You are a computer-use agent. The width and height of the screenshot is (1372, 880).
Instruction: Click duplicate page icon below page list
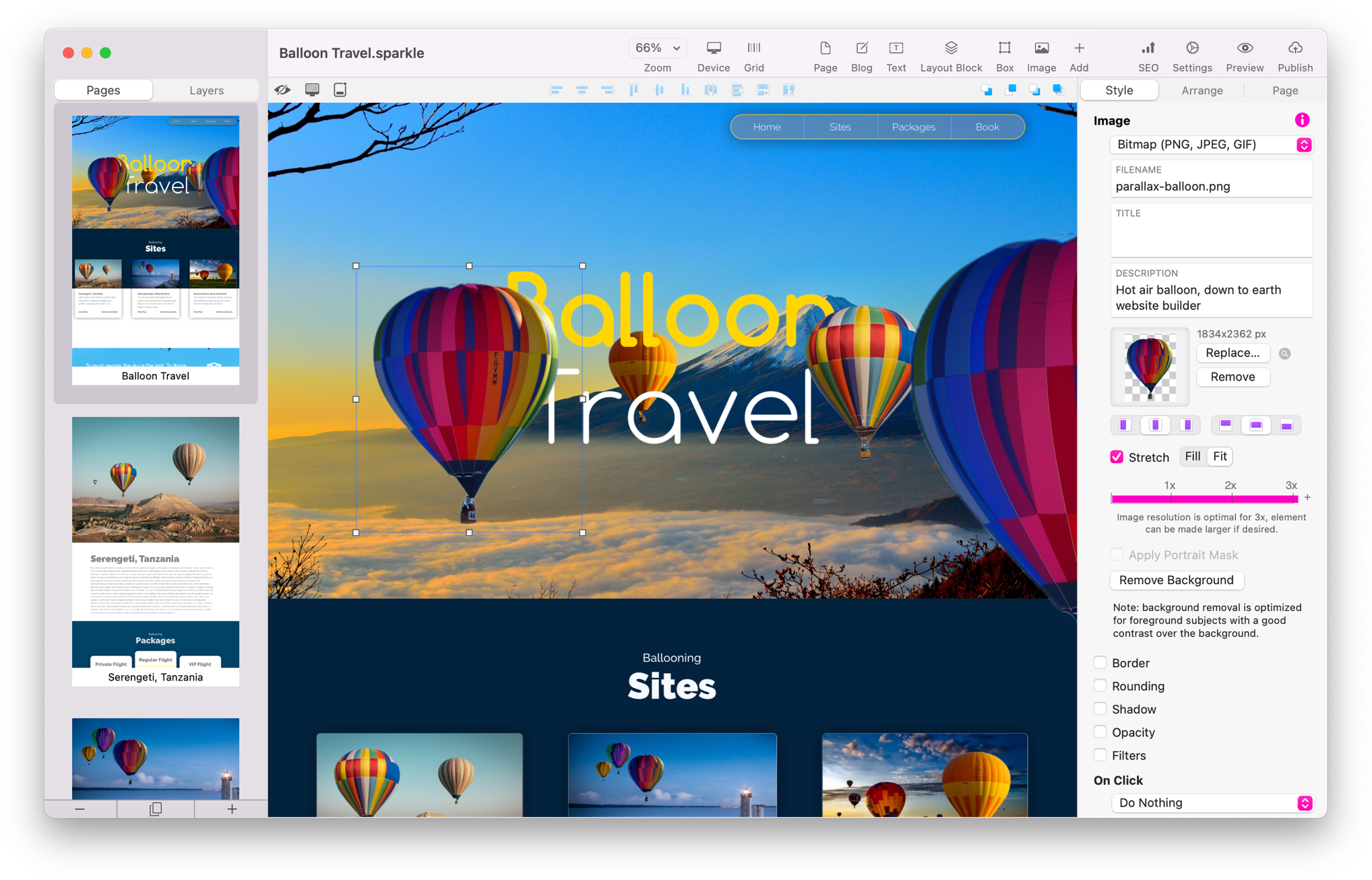click(156, 809)
